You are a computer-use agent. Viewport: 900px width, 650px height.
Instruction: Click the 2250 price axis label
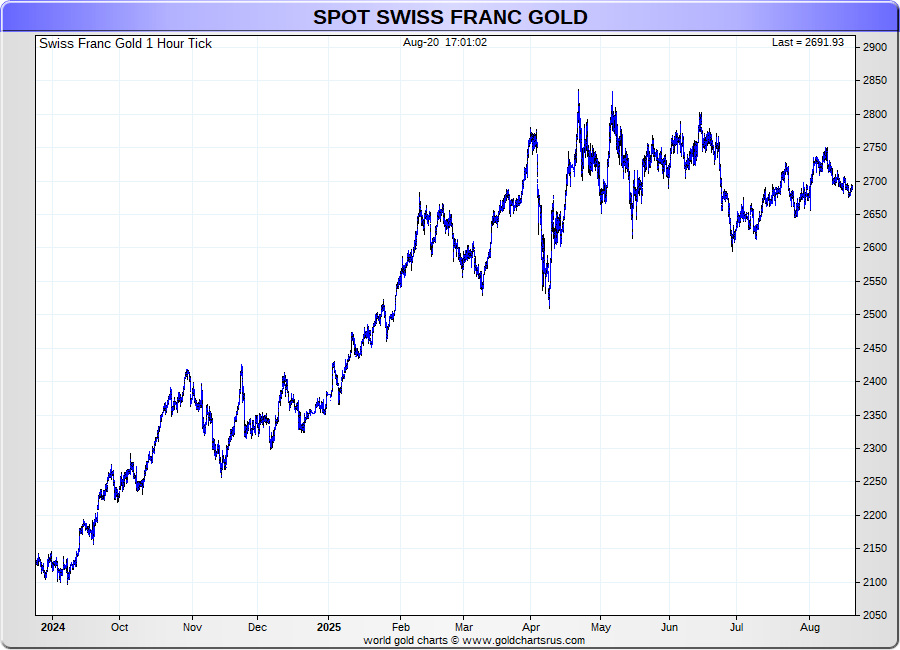[x=875, y=482]
